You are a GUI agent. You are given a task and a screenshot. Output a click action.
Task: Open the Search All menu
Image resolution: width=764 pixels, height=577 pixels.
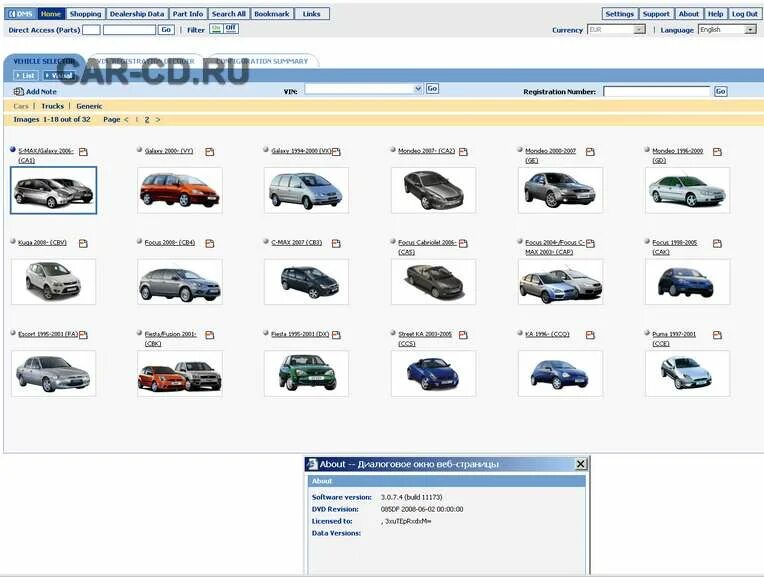point(229,14)
